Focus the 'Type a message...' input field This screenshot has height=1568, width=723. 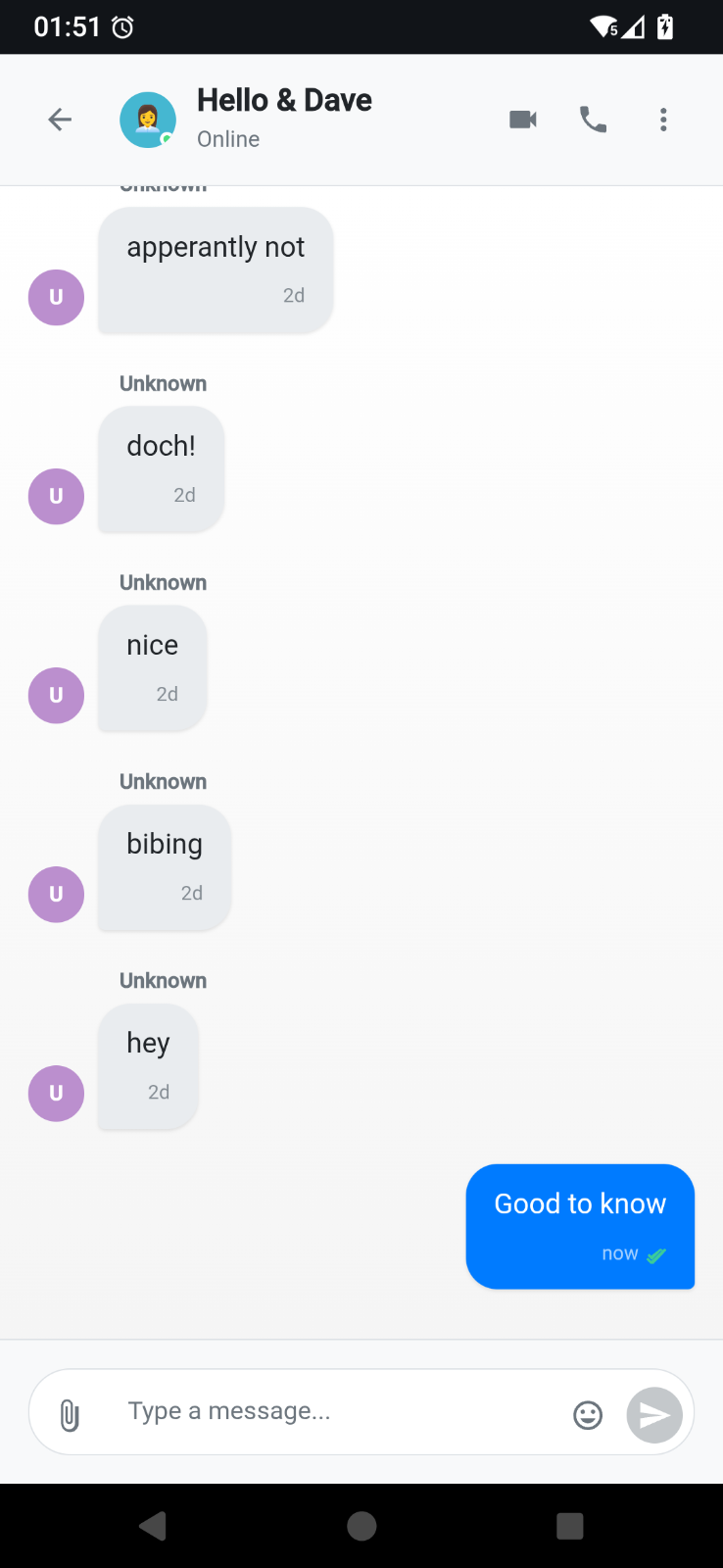[294, 1411]
